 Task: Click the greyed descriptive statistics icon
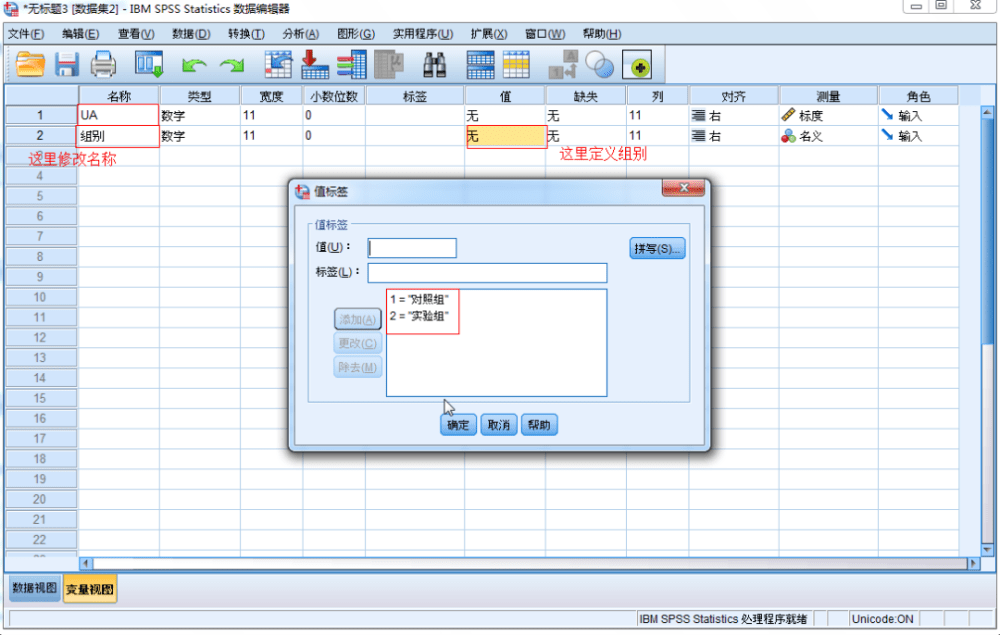[388, 64]
